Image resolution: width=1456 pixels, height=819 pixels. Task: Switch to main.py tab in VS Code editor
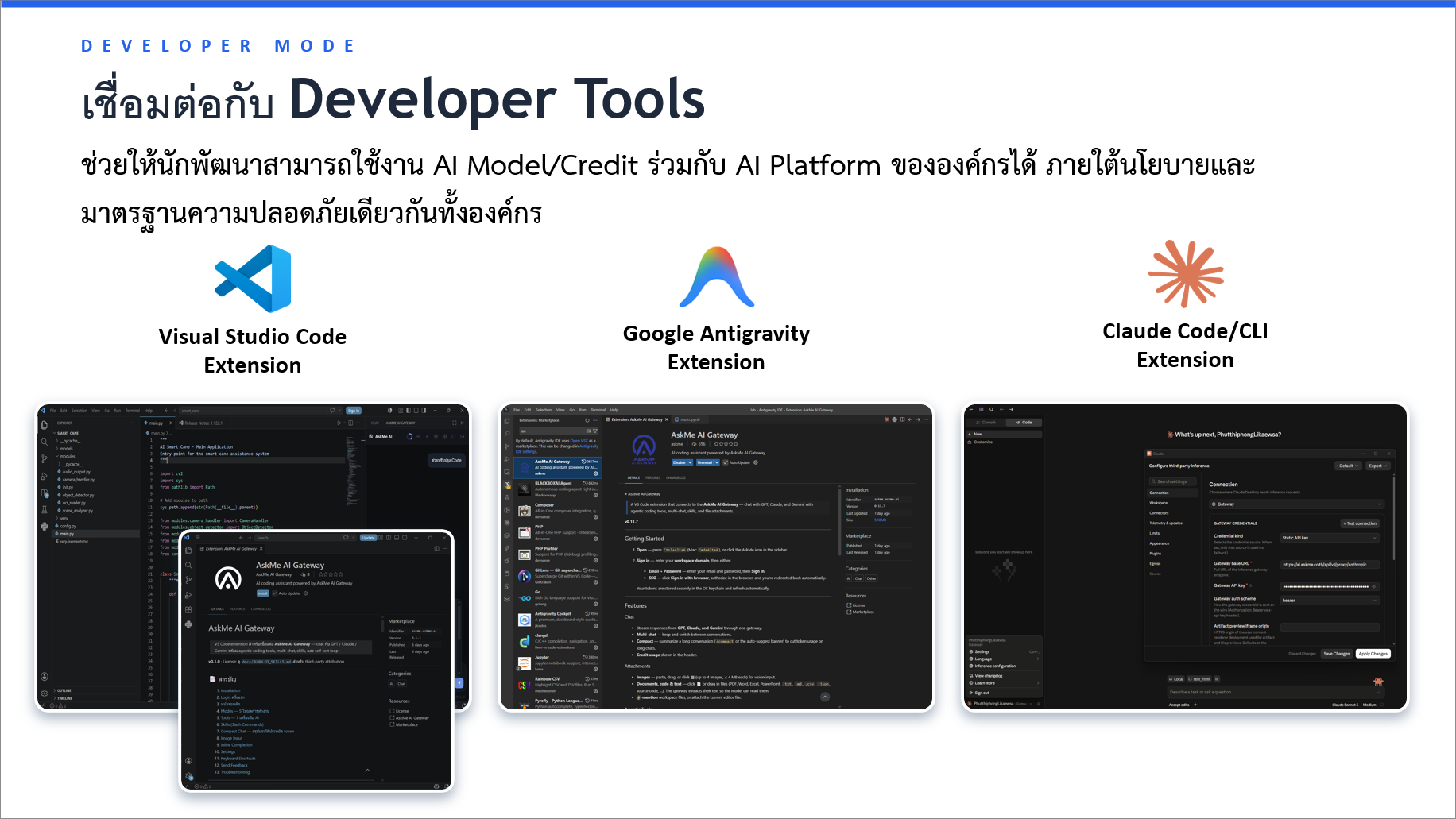(156, 423)
